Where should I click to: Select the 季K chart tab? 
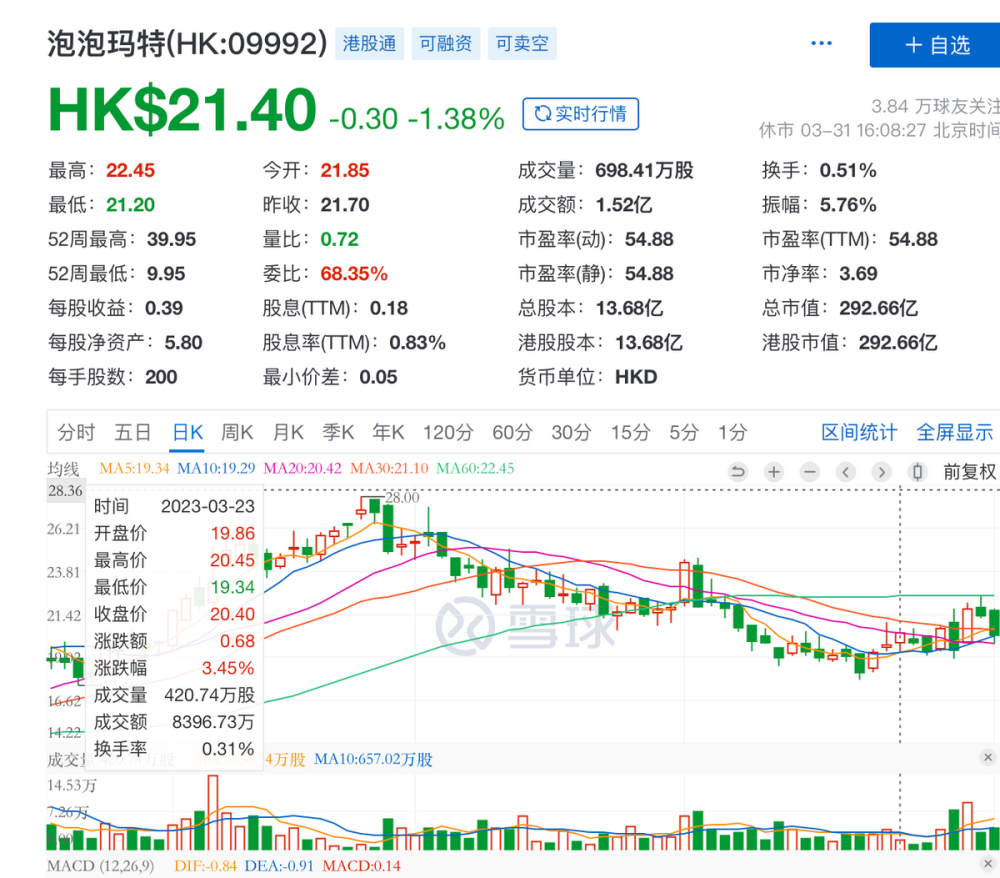[x=338, y=432]
